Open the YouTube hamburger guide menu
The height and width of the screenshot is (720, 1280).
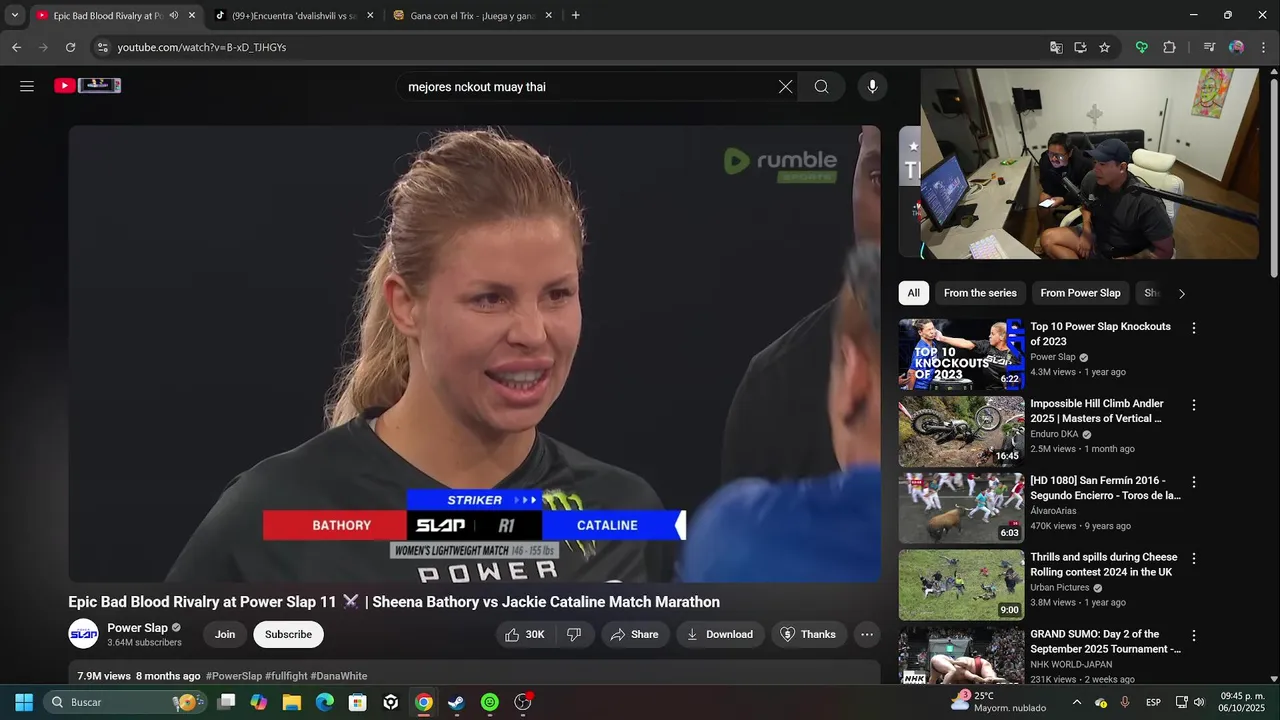pyautogui.click(x=27, y=86)
